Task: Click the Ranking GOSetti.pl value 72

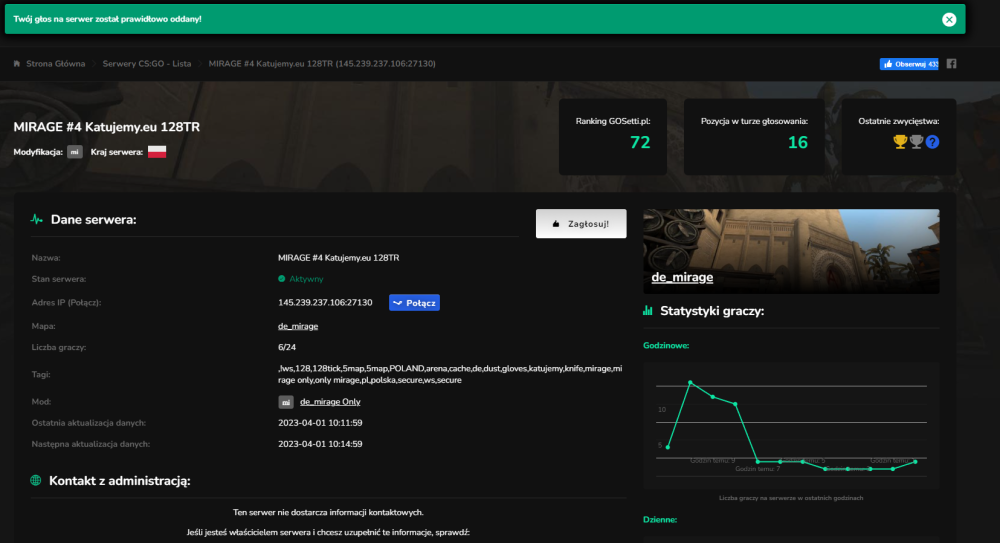Action: [640, 142]
